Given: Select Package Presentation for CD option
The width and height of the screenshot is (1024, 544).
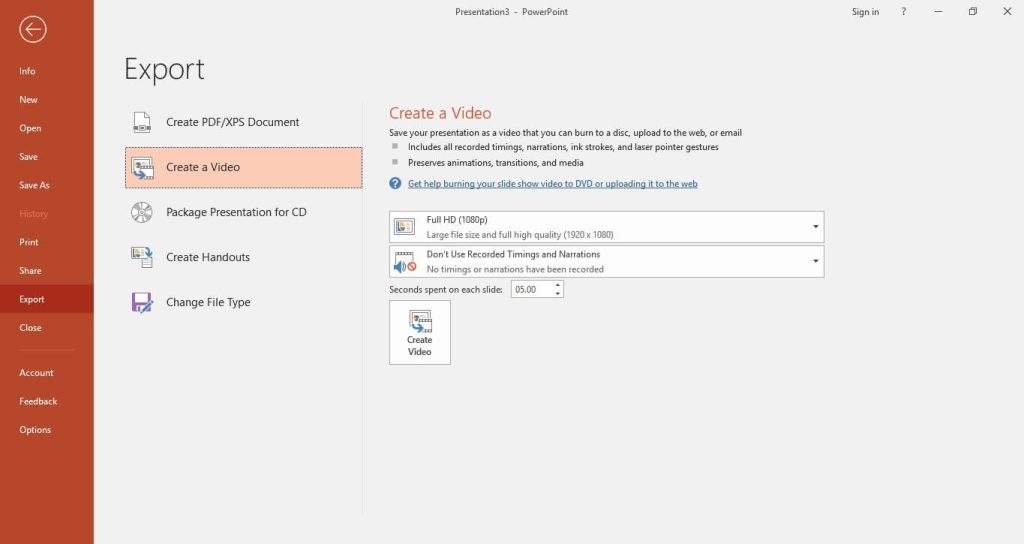Looking at the screenshot, I should (244, 212).
